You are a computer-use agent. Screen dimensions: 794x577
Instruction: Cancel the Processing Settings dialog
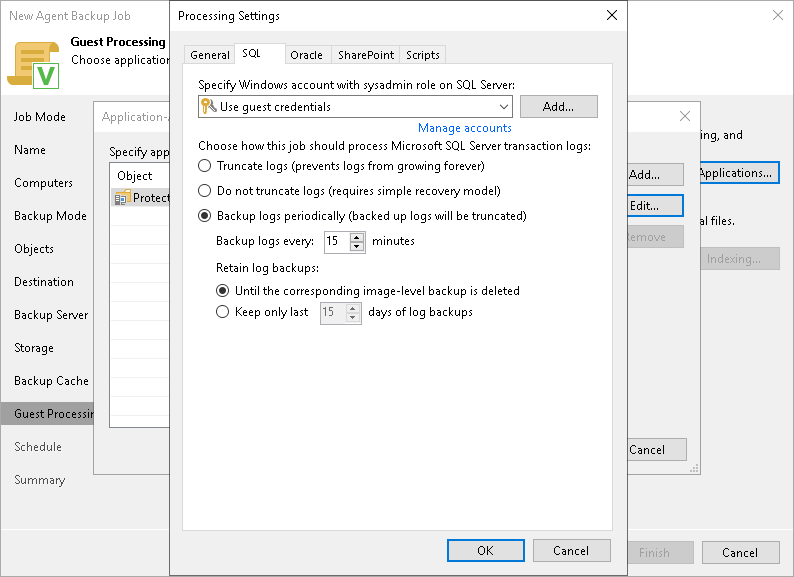coord(571,551)
